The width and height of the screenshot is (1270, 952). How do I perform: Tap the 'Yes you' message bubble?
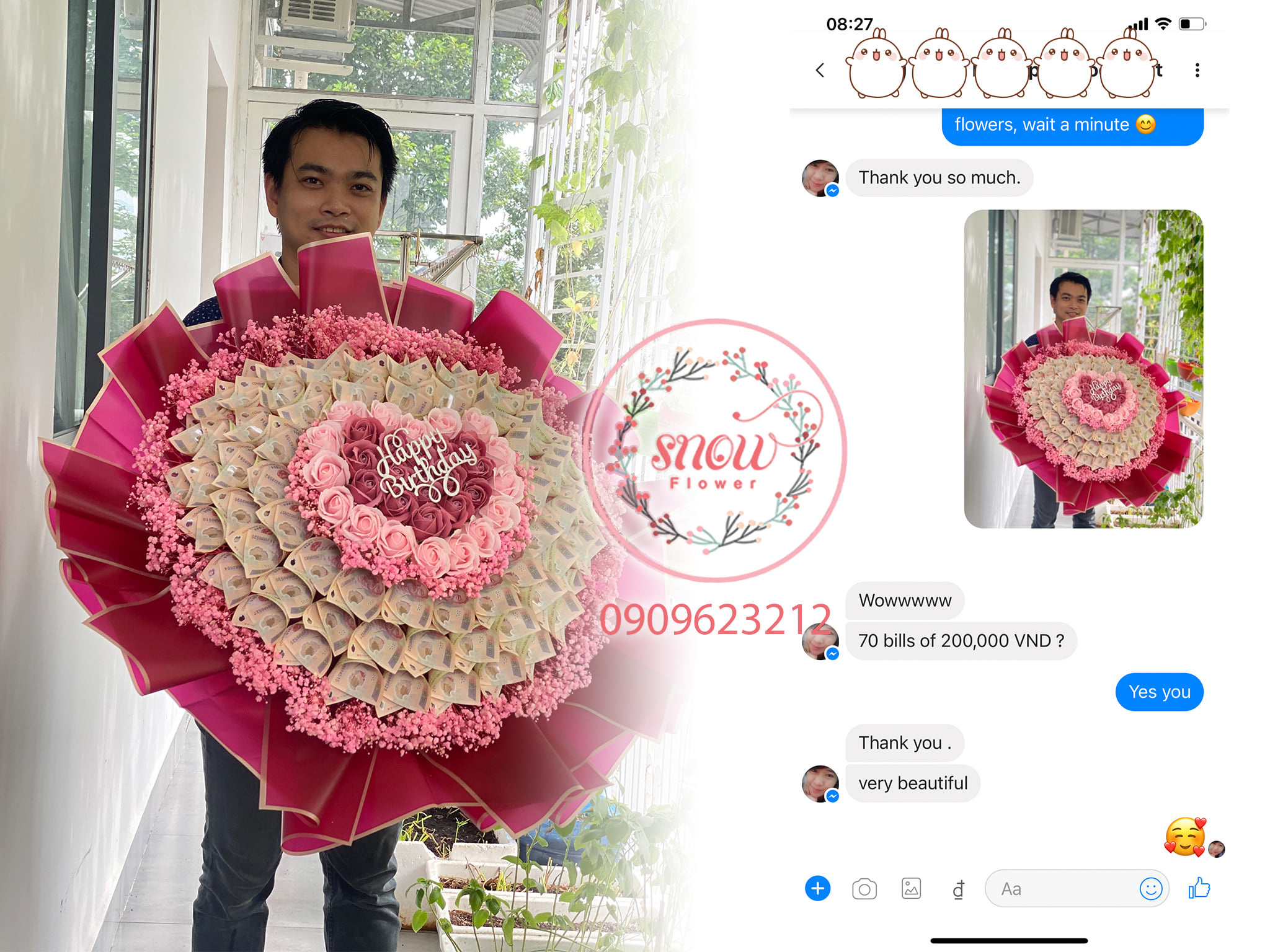1159,692
